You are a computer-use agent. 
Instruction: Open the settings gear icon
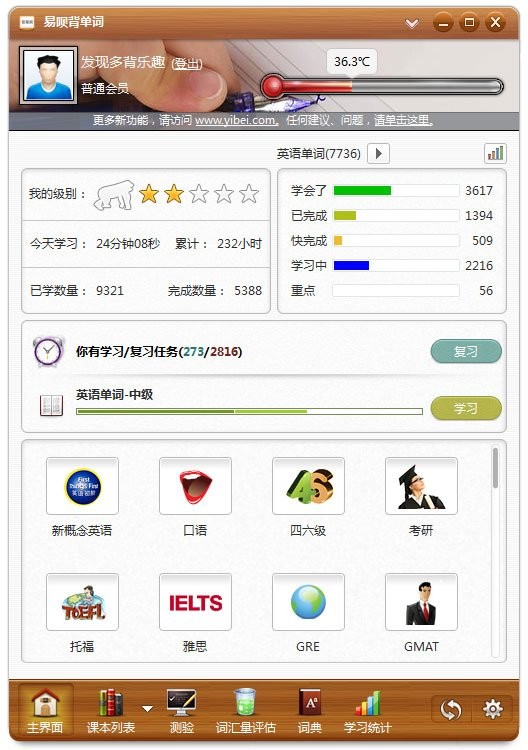492,709
